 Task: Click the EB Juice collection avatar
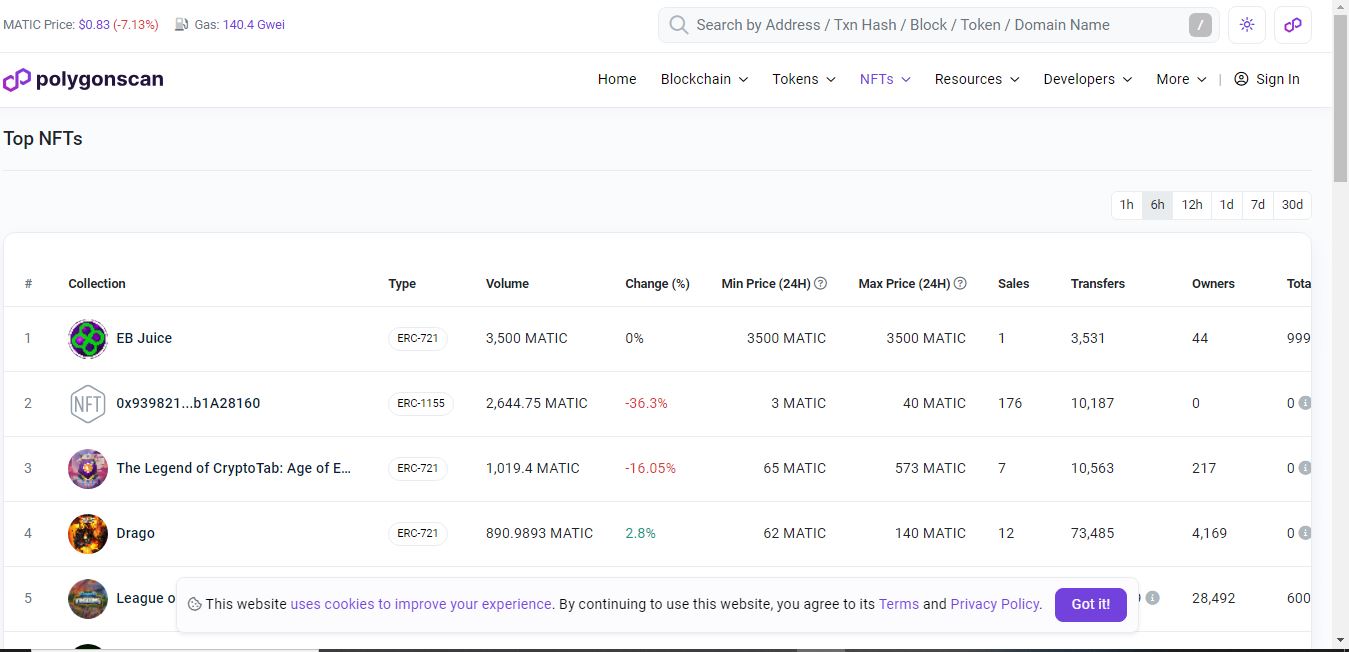[88, 339]
